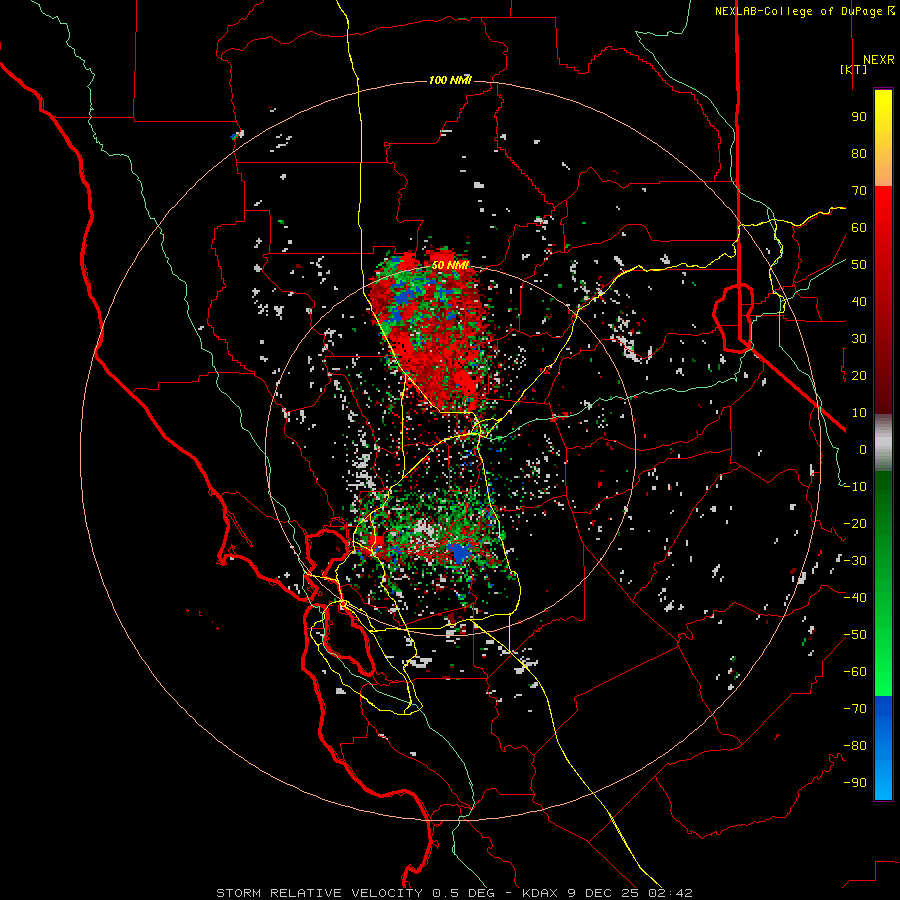Screen dimensions: 900x900
Task: Click the -20 value on the velocity scale
Action: [x=855, y=524]
